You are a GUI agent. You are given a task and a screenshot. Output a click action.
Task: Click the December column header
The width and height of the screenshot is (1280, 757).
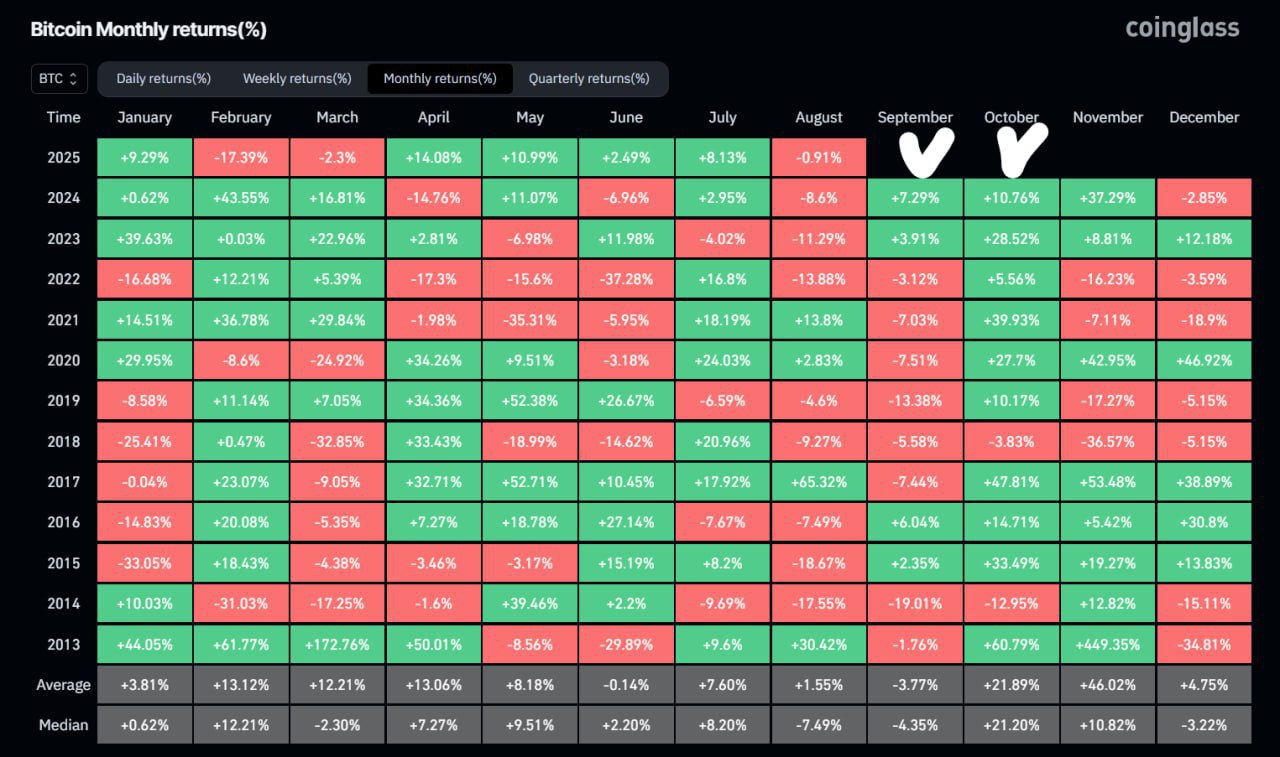click(1204, 117)
